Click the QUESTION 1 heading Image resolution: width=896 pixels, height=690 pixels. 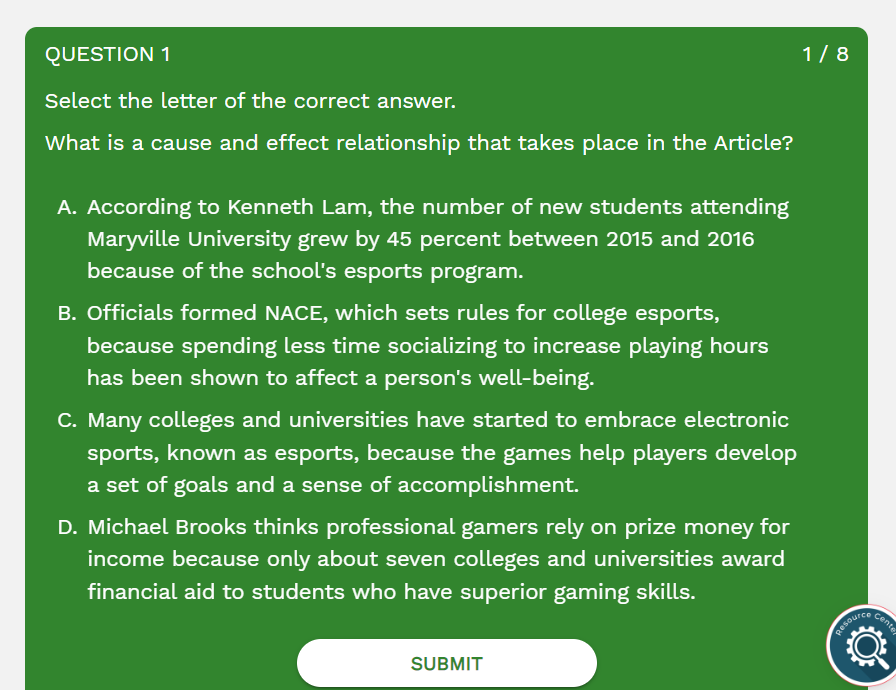pos(108,55)
